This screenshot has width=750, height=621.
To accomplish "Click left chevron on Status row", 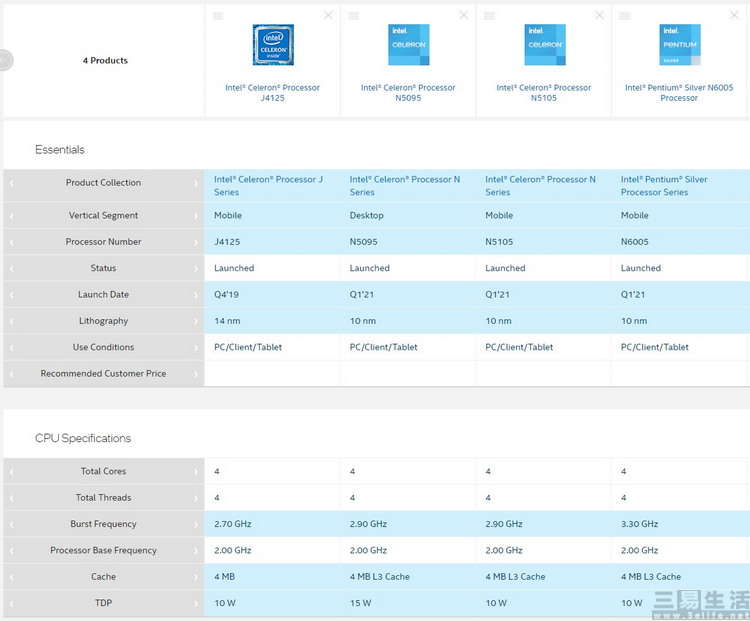I will (11, 269).
